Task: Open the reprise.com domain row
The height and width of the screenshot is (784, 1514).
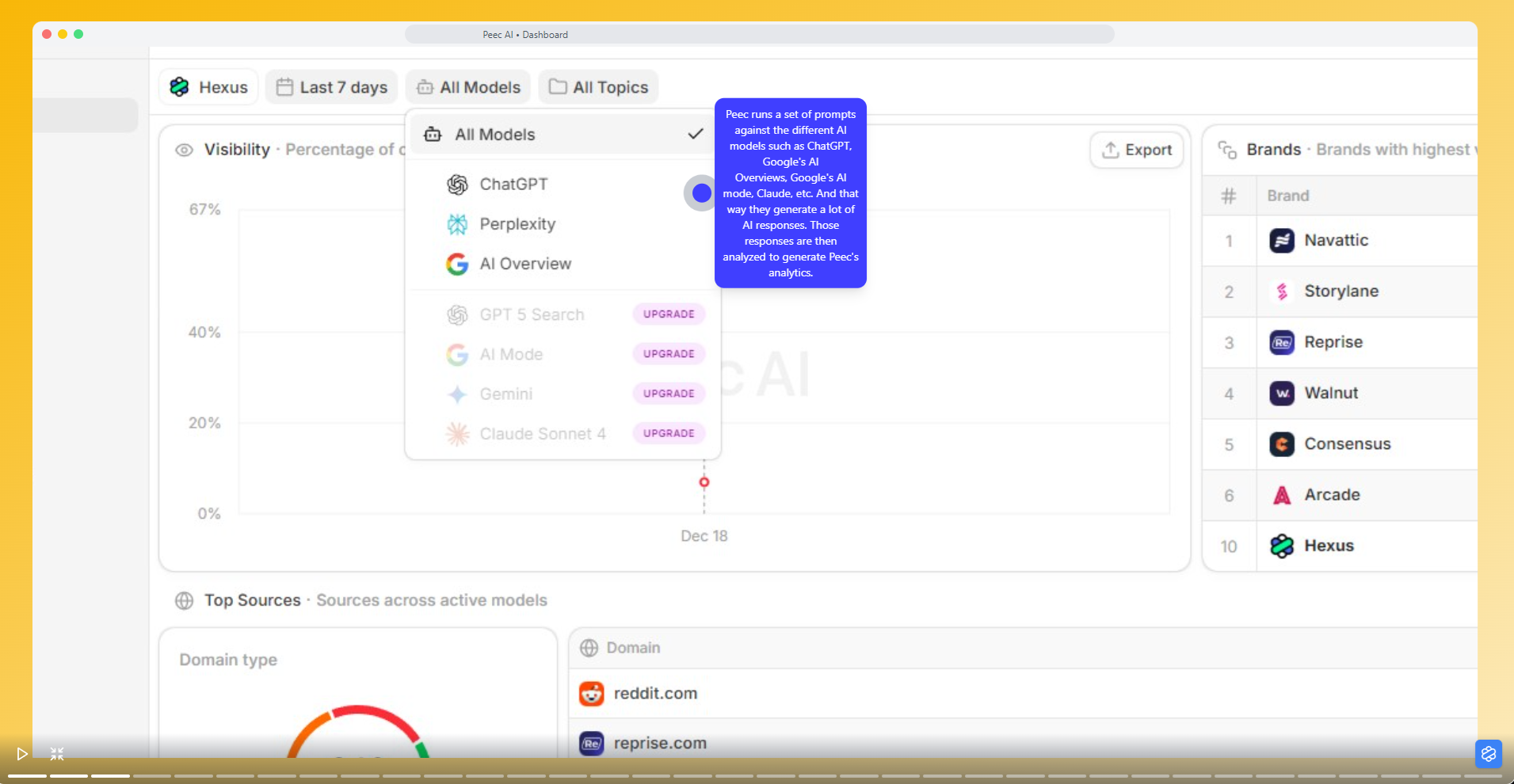Action: click(1024, 744)
